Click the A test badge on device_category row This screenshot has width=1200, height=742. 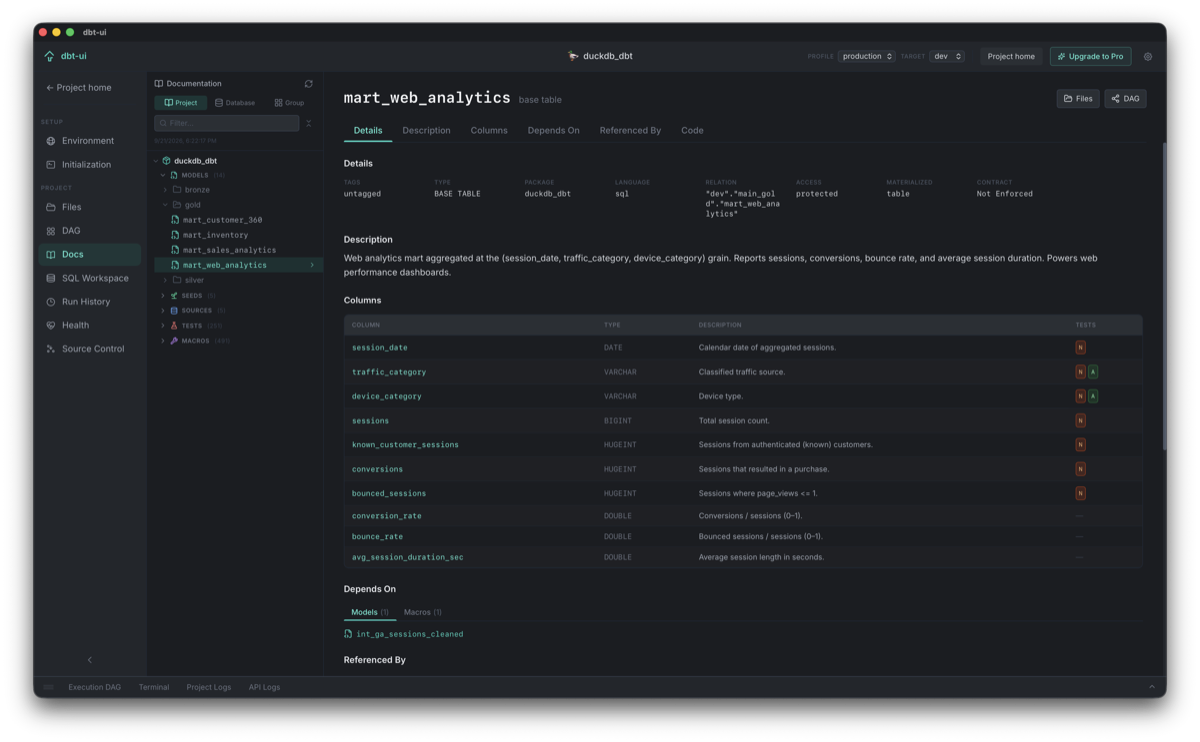tap(1093, 396)
